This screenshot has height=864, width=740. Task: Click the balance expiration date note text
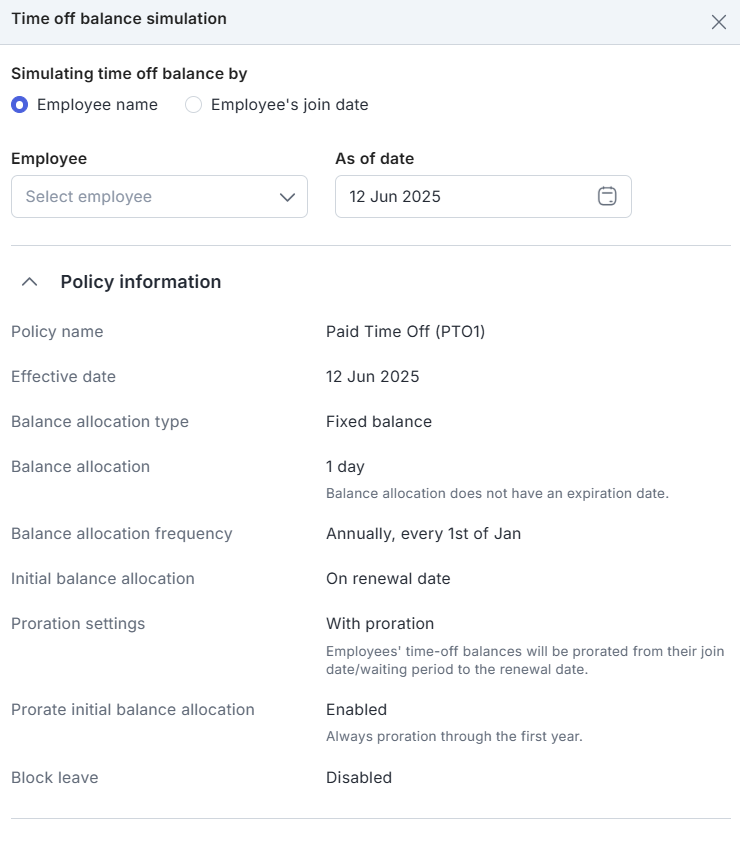[497, 493]
